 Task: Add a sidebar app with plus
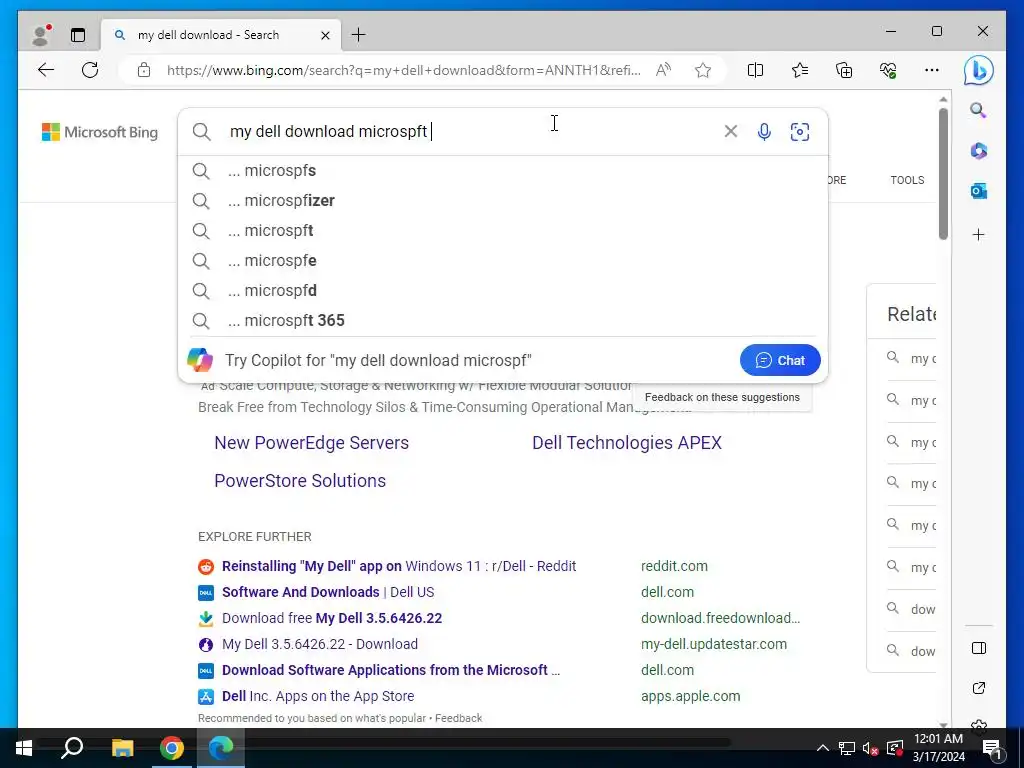(x=978, y=235)
